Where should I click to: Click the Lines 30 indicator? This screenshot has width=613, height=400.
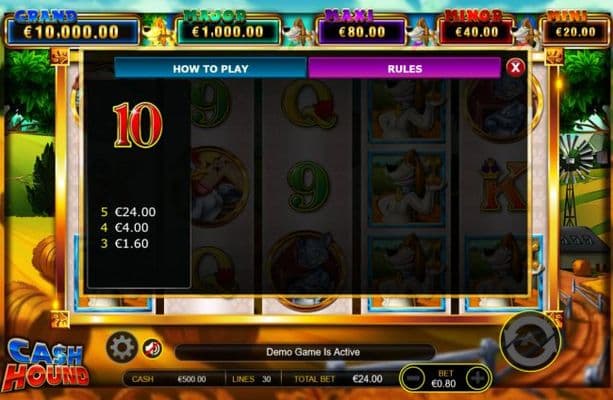[x=252, y=379]
